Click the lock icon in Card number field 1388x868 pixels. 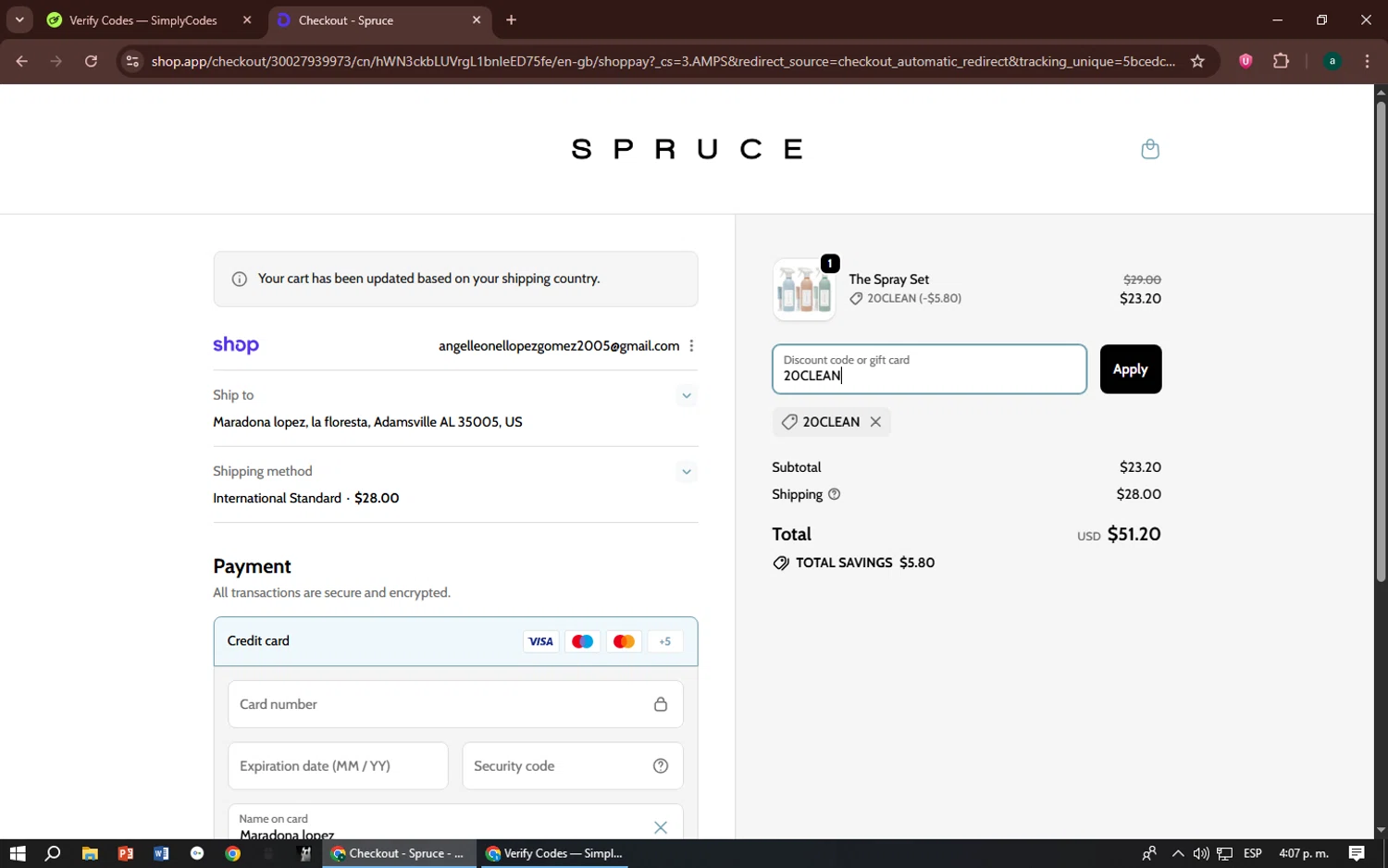pyautogui.click(x=661, y=704)
